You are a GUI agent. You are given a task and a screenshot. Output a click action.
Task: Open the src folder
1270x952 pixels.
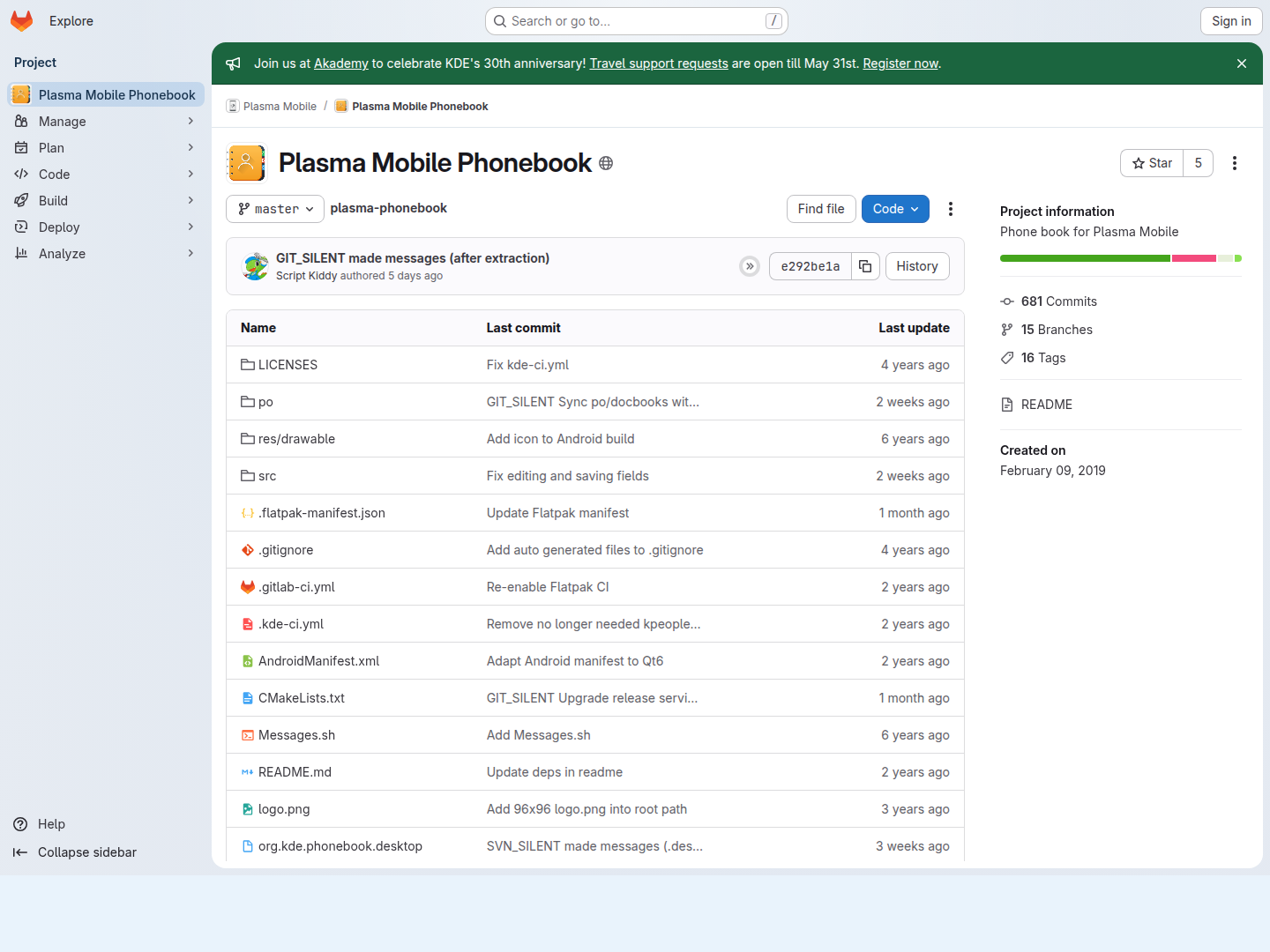click(267, 476)
